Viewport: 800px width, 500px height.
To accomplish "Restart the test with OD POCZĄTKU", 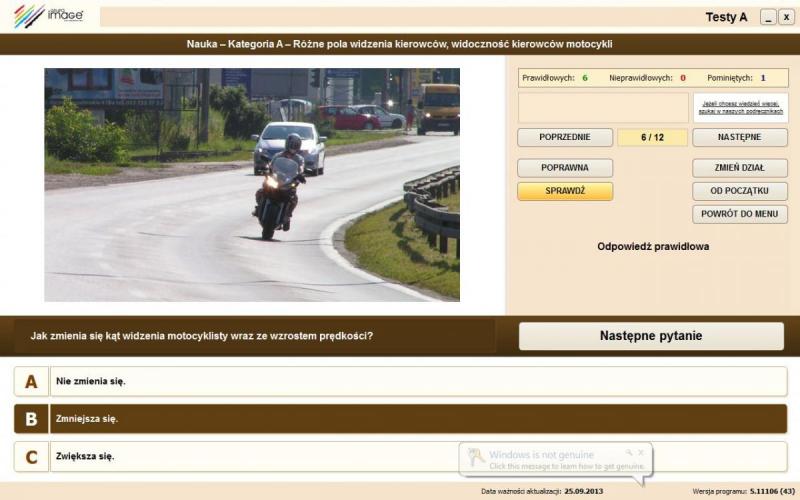I will tap(739, 191).
